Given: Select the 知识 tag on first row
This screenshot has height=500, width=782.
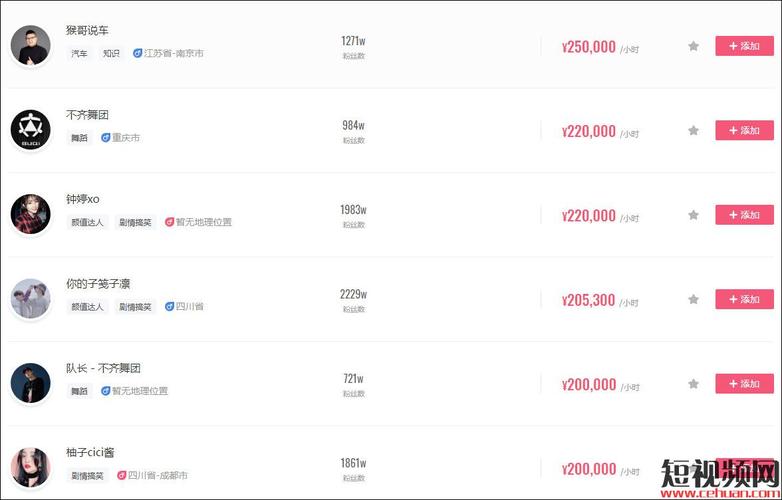Looking at the screenshot, I should [x=111, y=53].
